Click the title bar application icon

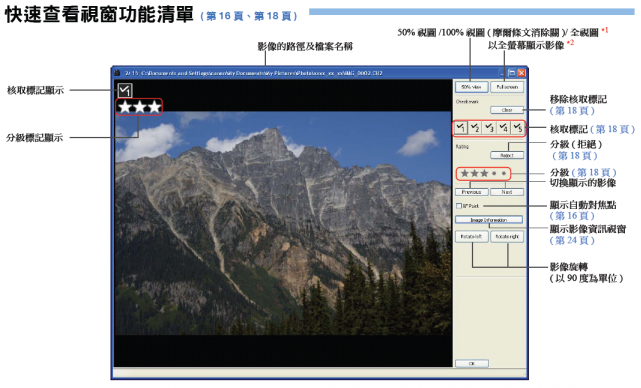pyautogui.click(x=117, y=73)
